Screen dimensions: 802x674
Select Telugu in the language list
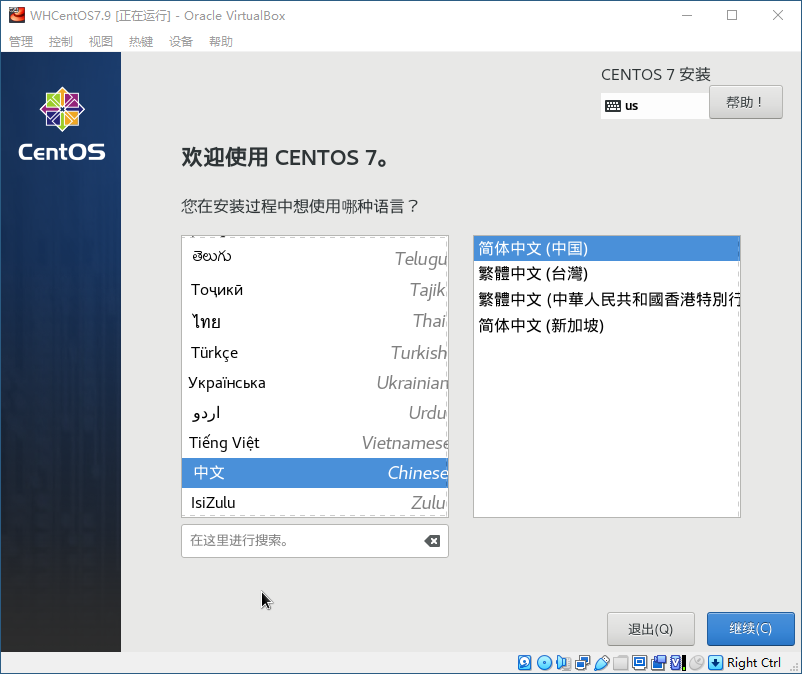[315, 258]
